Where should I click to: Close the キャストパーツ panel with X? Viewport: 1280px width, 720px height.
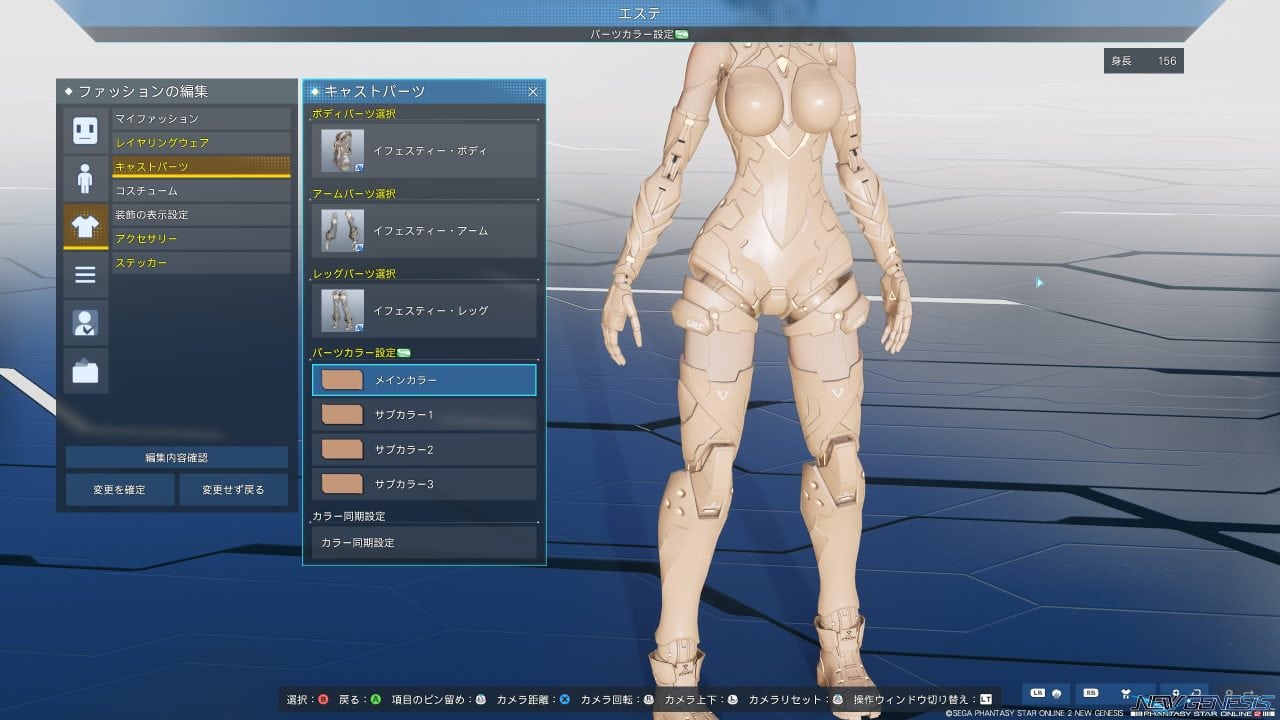[533, 91]
